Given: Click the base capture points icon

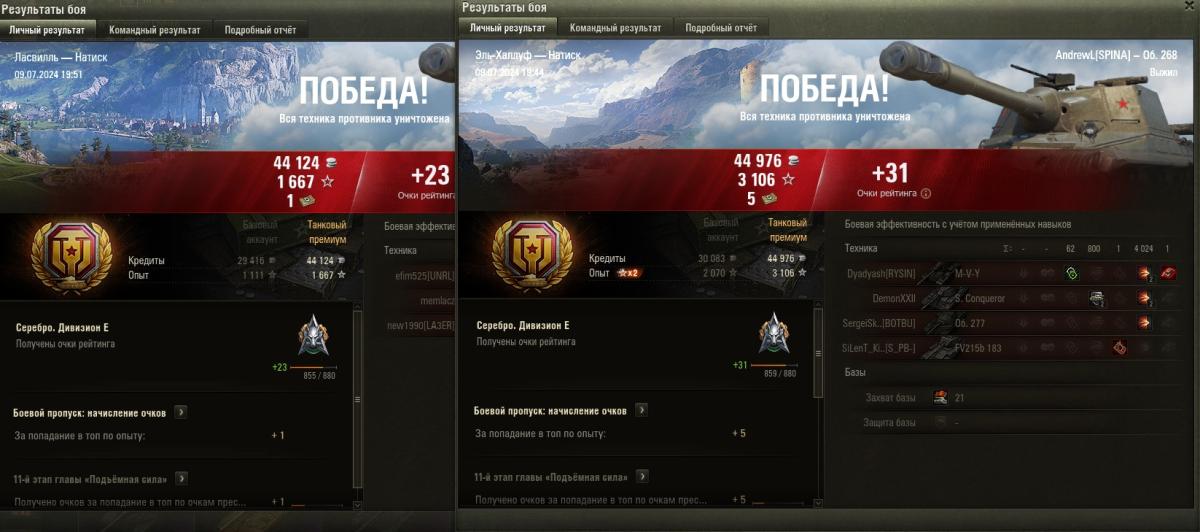Looking at the screenshot, I should pyautogui.click(x=940, y=398).
